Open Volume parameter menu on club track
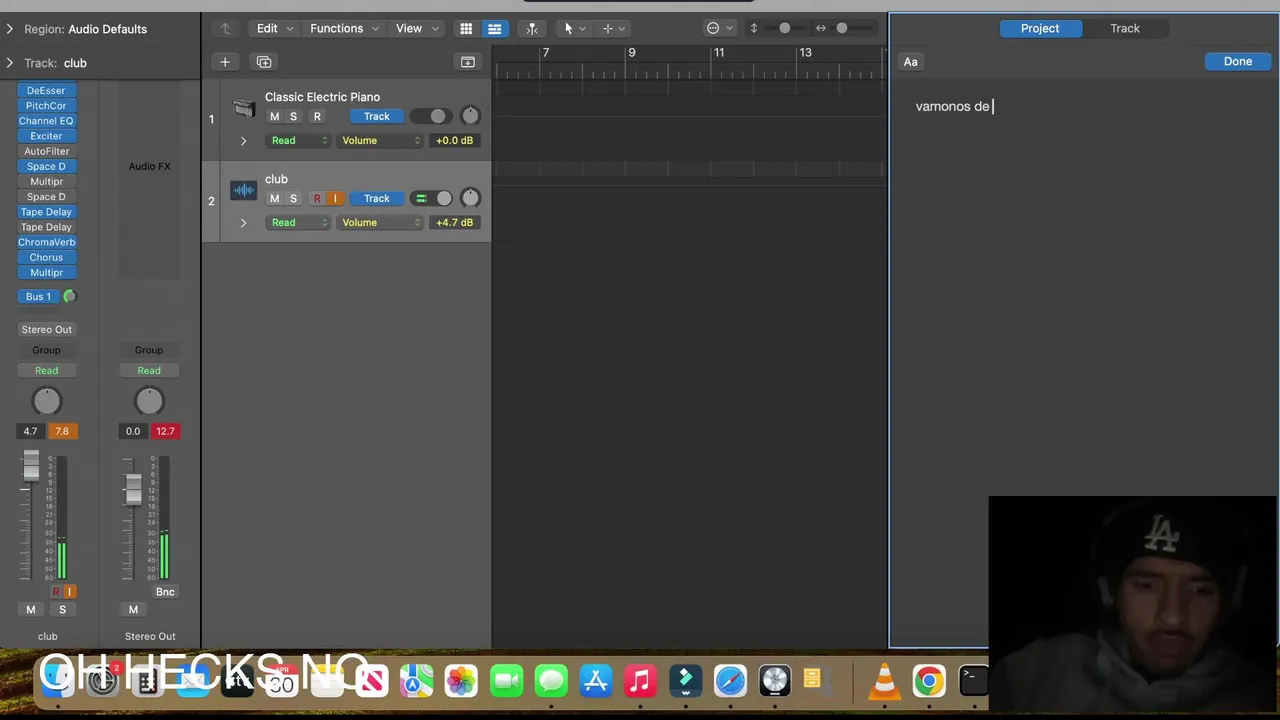Image resolution: width=1280 pixels, height=720 pixels. click(380, 223)
